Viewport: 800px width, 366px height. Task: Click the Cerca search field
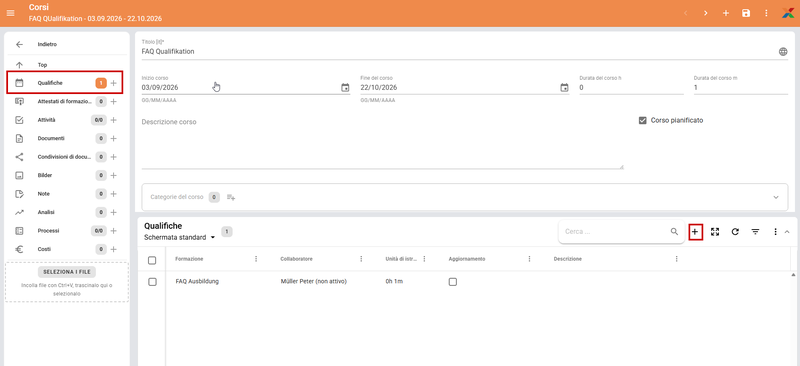(615, 232)
